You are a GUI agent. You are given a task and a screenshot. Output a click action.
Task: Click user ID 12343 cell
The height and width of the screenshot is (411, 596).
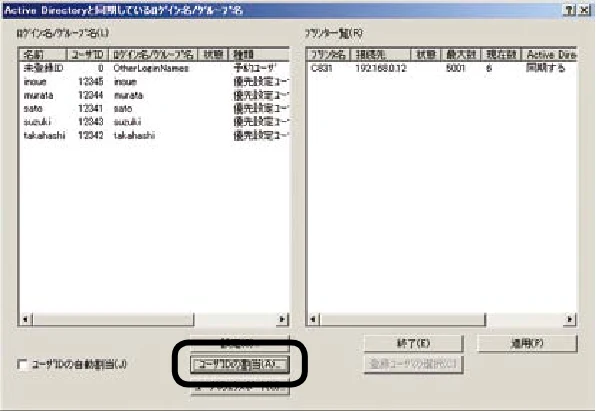90,122
